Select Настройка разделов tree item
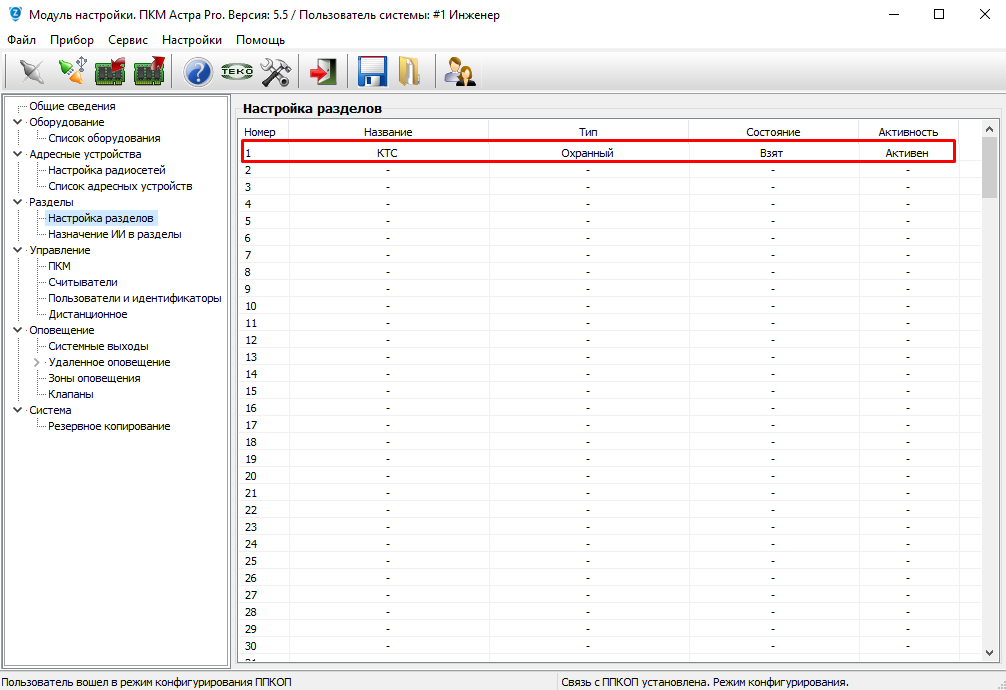Viewport: 1006px width, 690px height. click(101, 218)
